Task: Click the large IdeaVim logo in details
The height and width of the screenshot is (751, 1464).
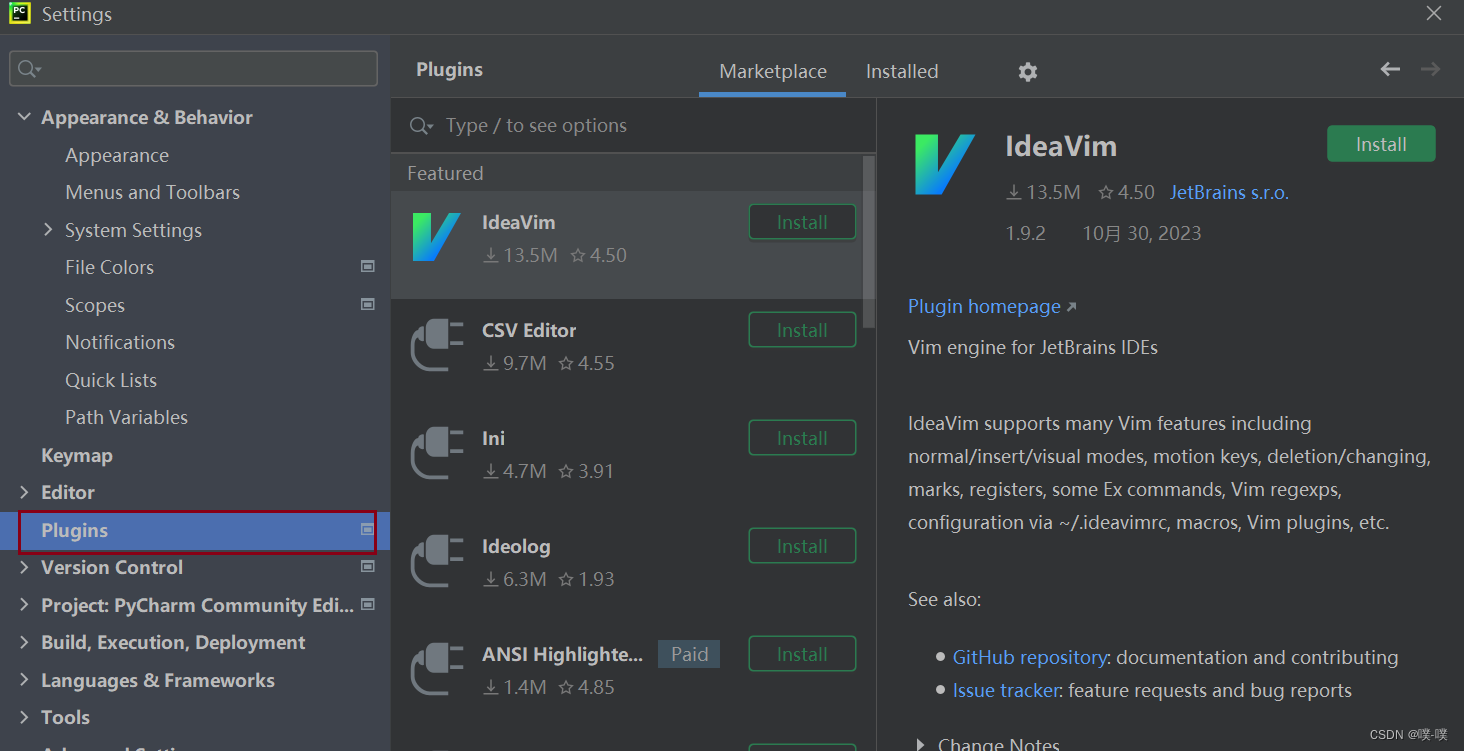Action: 944,164
